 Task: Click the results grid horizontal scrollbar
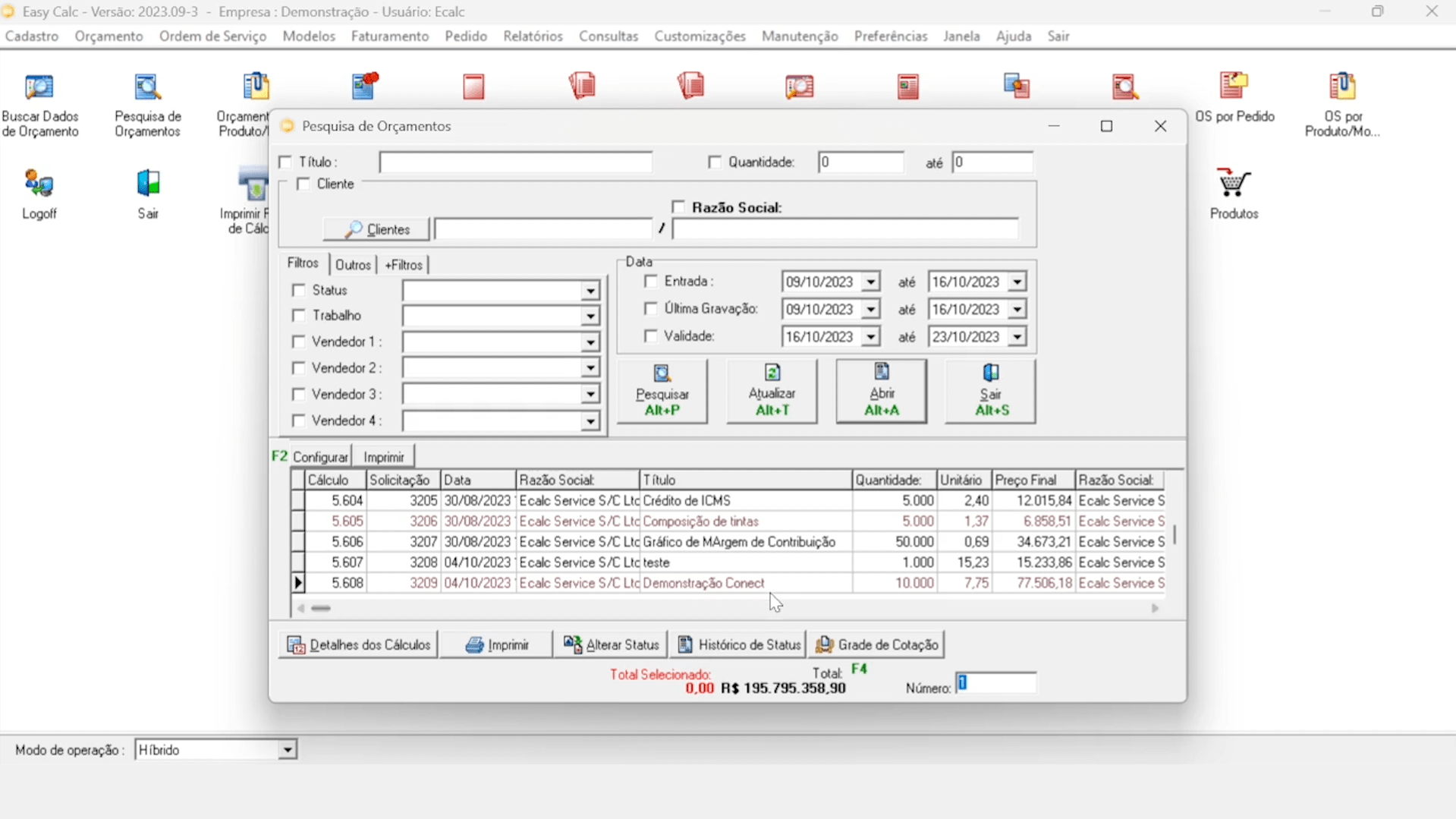(x=728, y=608)
